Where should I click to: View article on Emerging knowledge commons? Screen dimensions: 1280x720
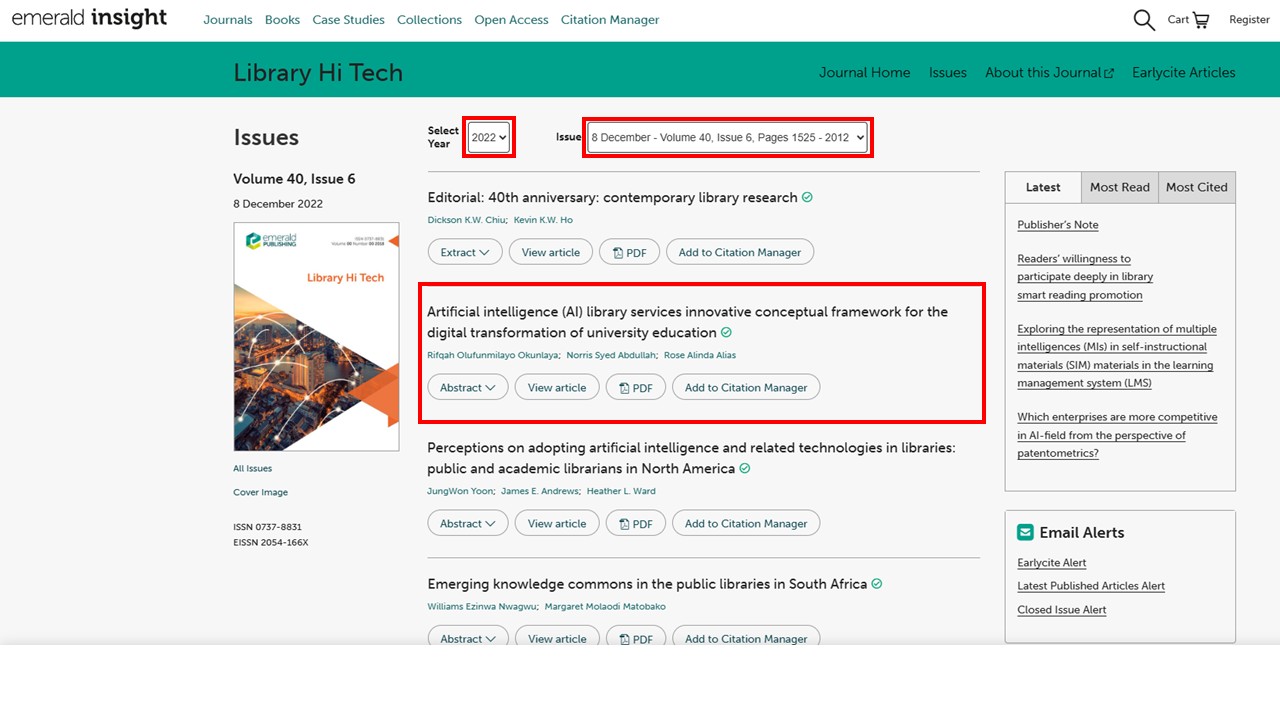coord(557,638)
